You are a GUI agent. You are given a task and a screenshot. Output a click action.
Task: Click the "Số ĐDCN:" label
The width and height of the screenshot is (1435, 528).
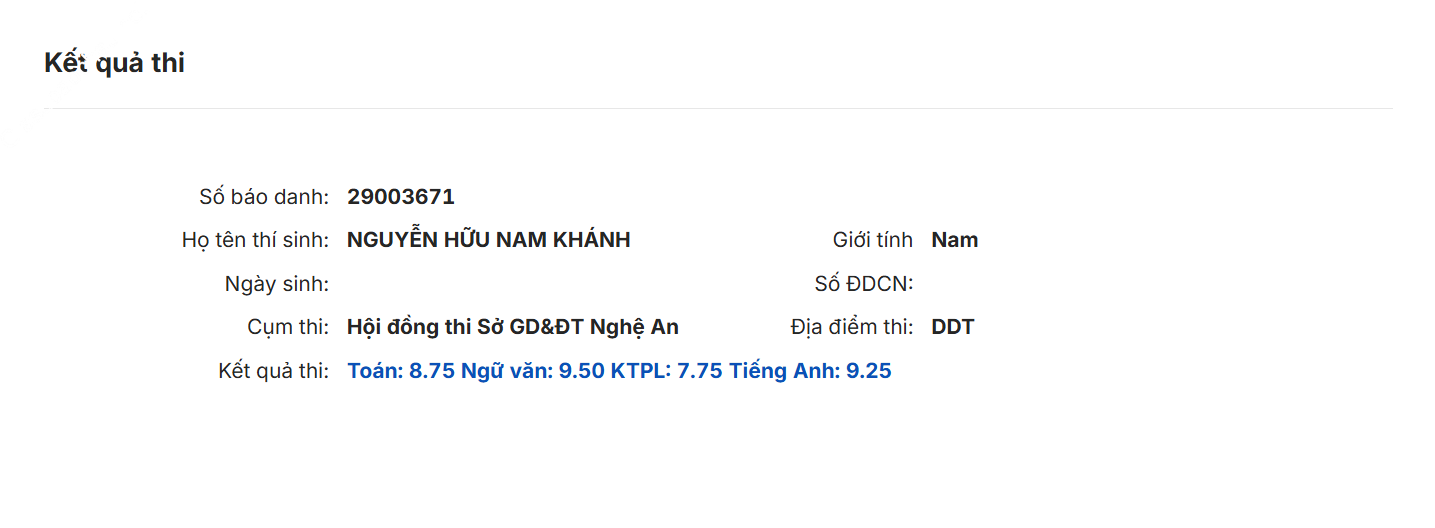pos(864,284)
